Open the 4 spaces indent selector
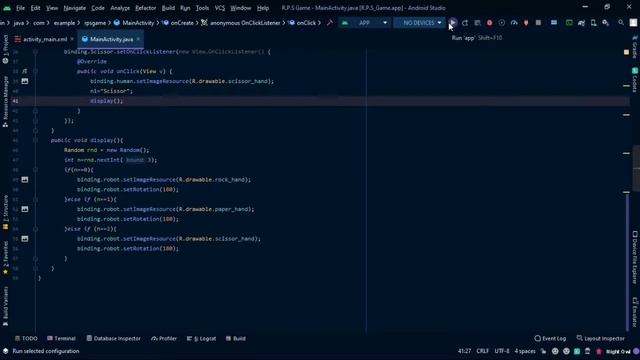640x360 pixels. pyautogui.click(x=524, y=351)
